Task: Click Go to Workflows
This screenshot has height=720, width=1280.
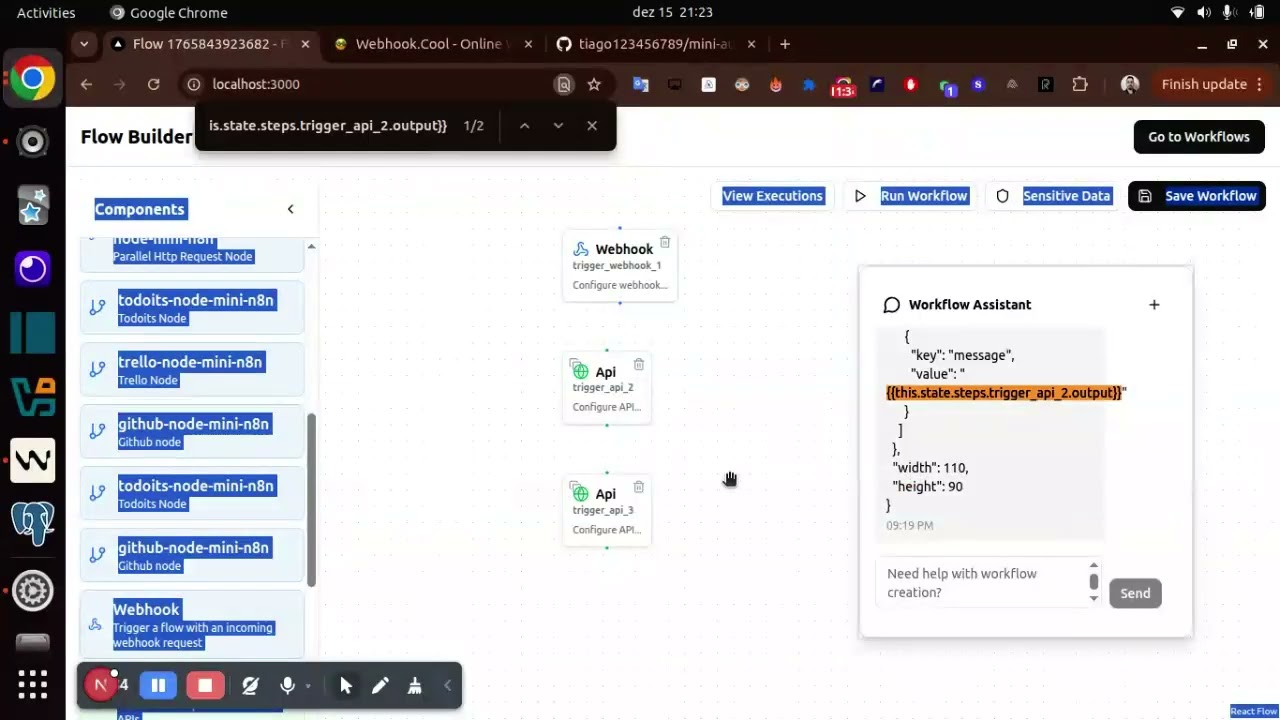Action: (1199, 137)
